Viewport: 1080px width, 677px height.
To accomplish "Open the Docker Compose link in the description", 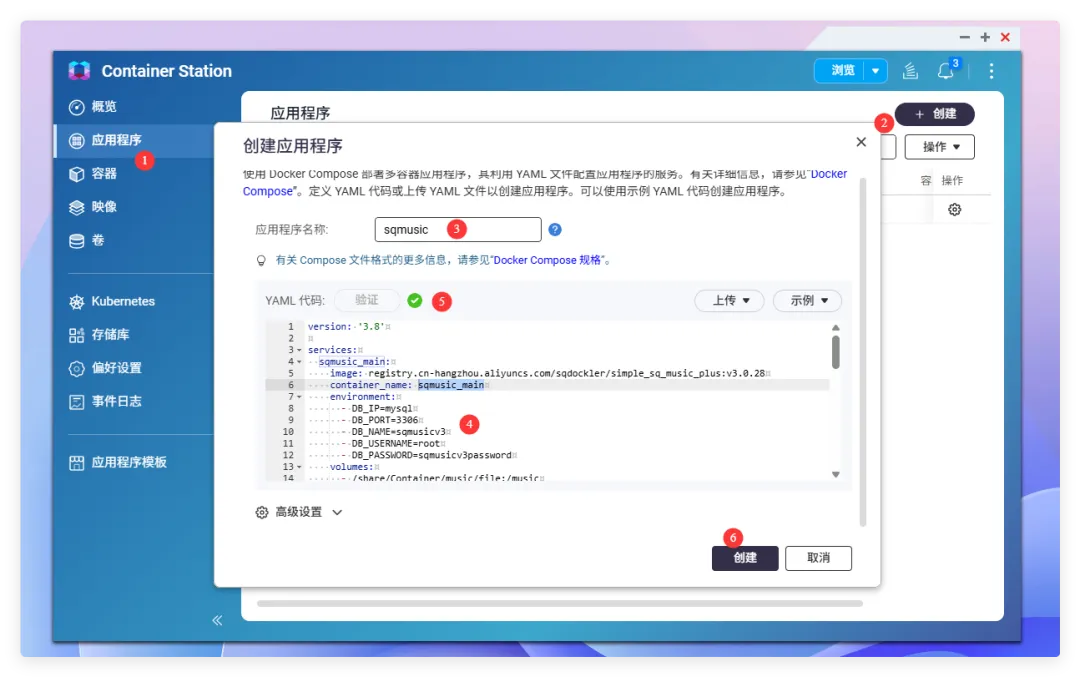I will coord(829,174).
